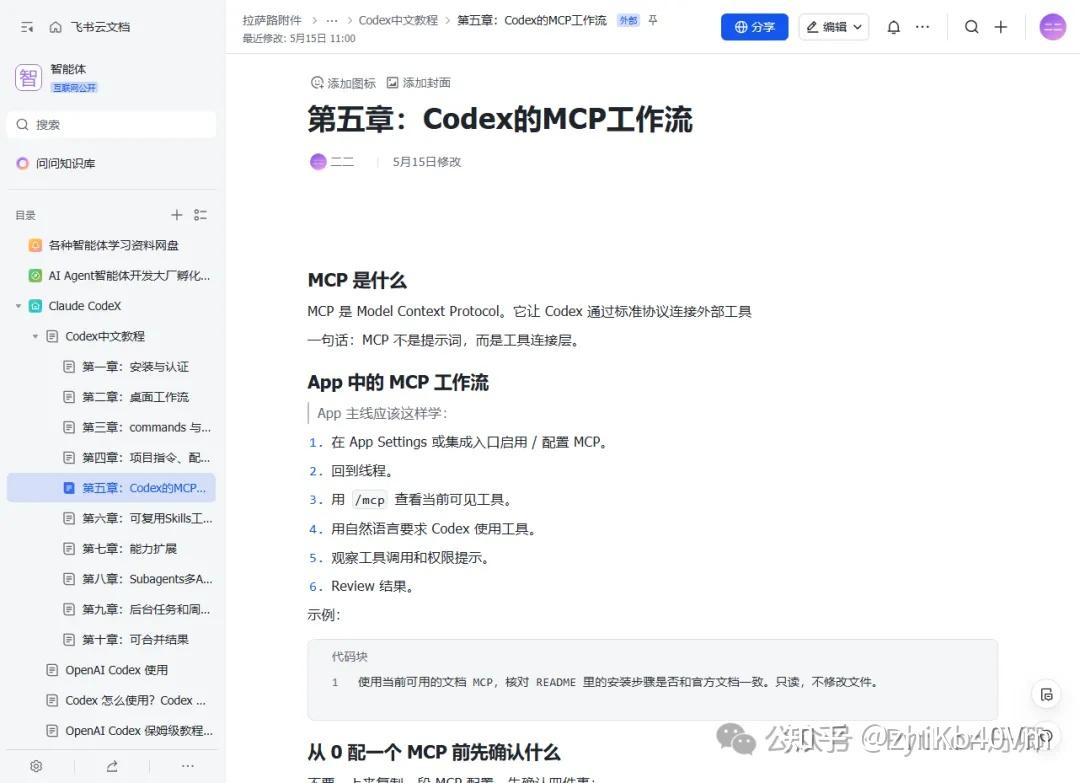
Task: Click the /mcp inline code
Action: click(x=370, y=499)
